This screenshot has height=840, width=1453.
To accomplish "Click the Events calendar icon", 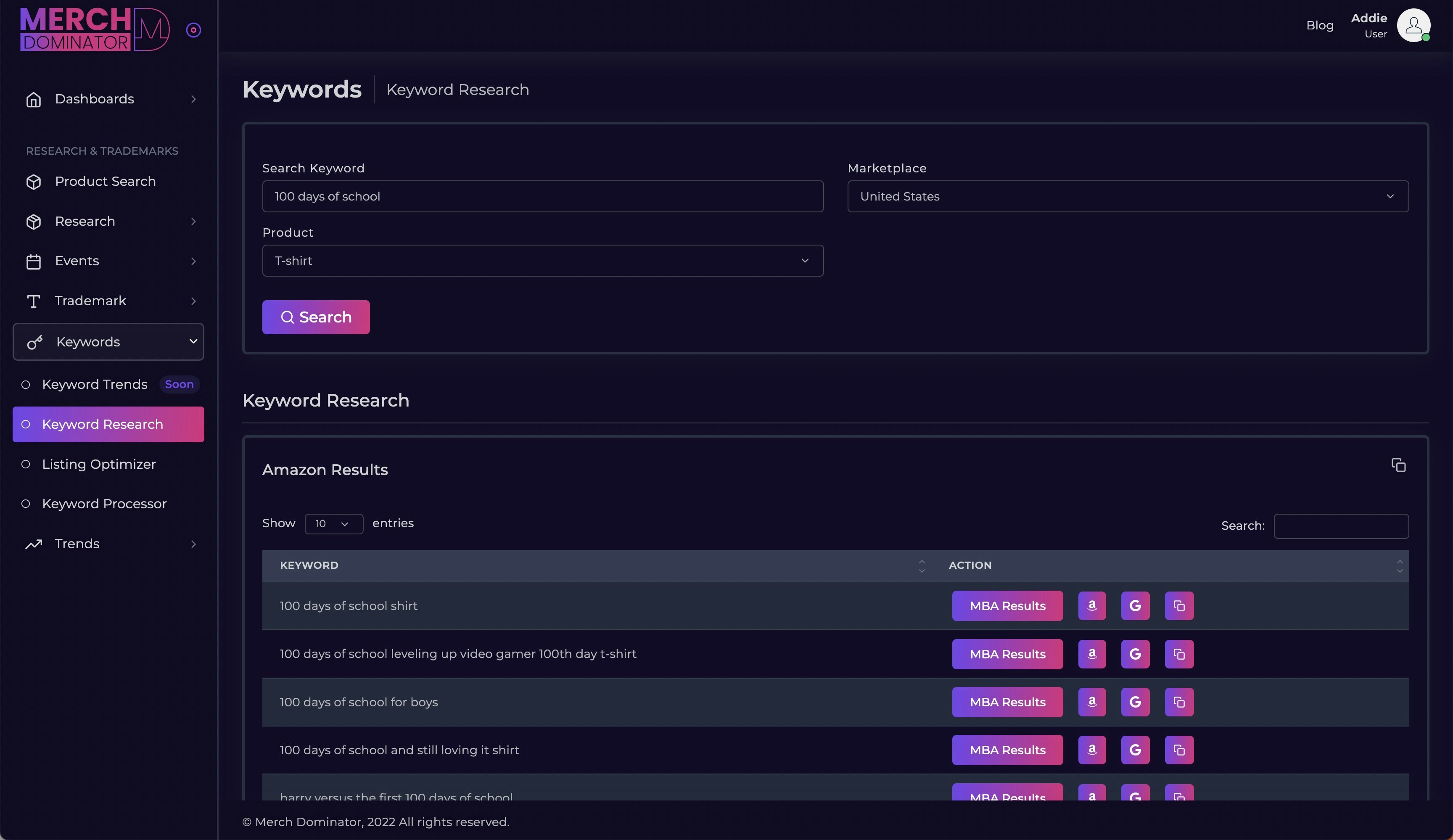I will click(x=34, y=261).
